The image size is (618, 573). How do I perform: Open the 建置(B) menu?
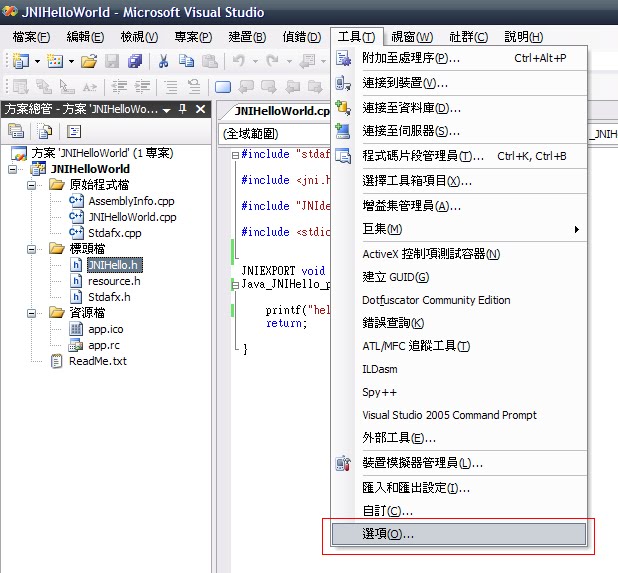[x=247, y=37]
